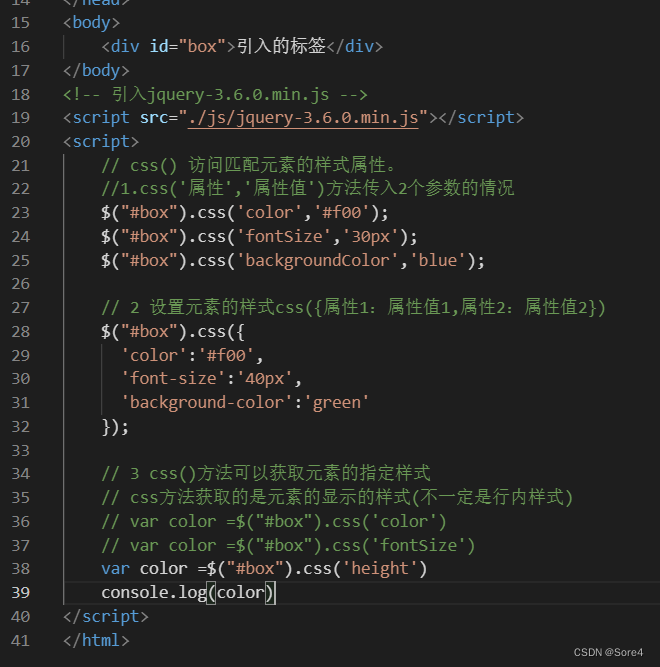Click line number 23 in the gutter

[x=20, y=213]
